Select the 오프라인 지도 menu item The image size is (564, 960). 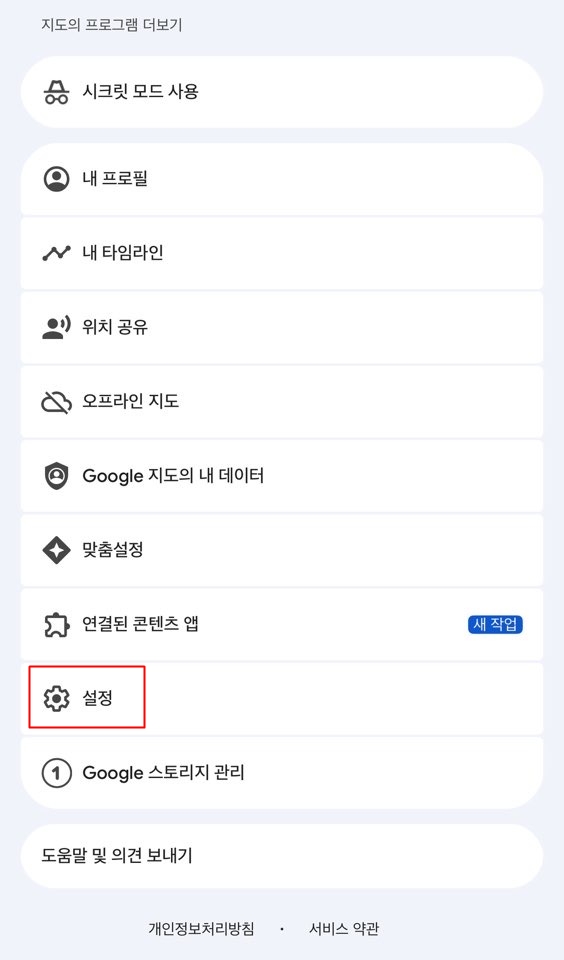(282, 402)
